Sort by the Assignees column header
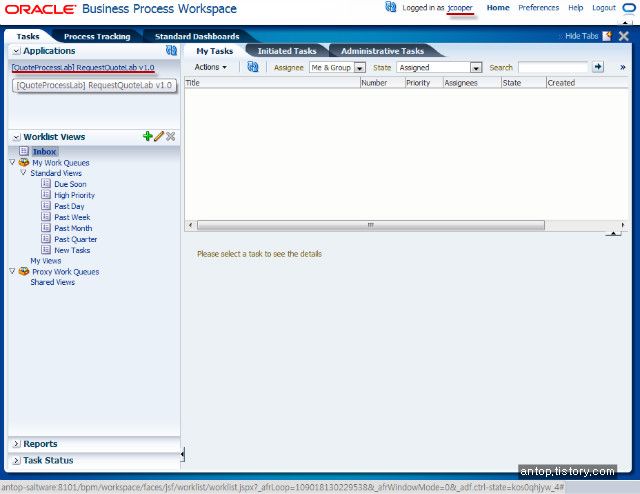 [x=472, y=83]
